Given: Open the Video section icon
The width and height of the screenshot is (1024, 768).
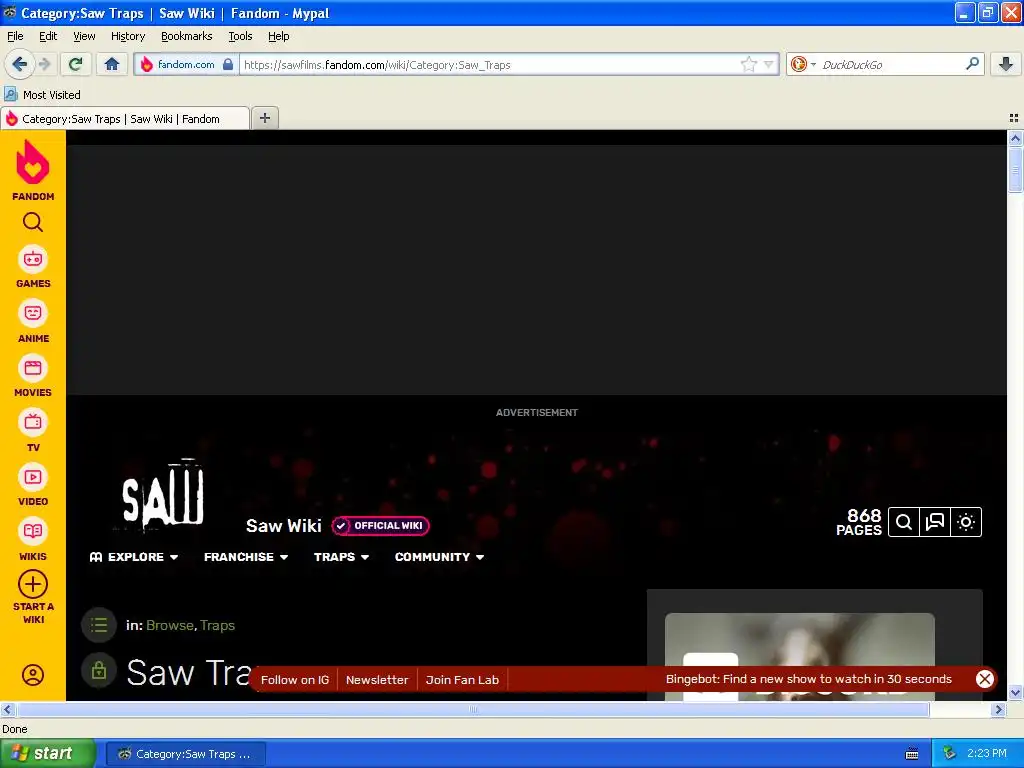Looking at the screenshot, I should 33,477.
